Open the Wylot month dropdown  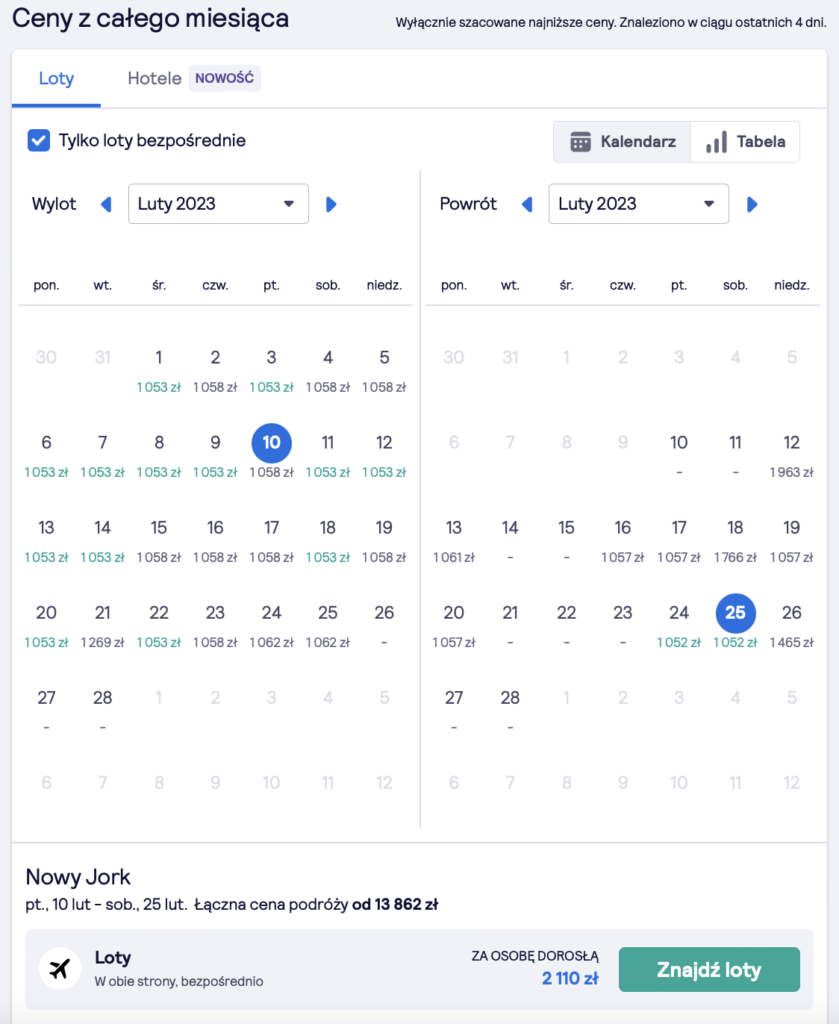(218, 204)
